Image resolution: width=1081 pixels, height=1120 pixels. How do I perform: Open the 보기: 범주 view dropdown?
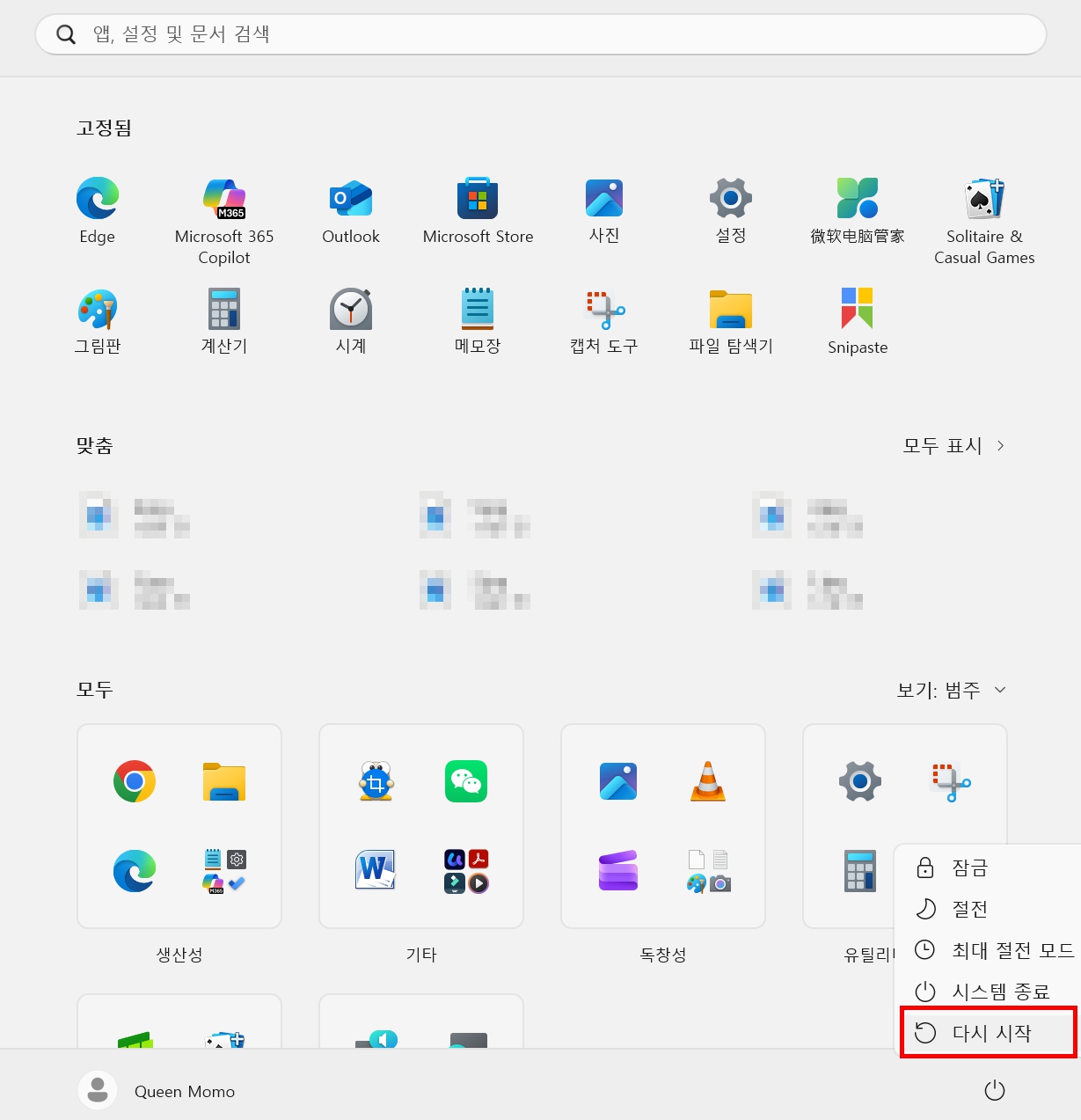tap(952, 690)
